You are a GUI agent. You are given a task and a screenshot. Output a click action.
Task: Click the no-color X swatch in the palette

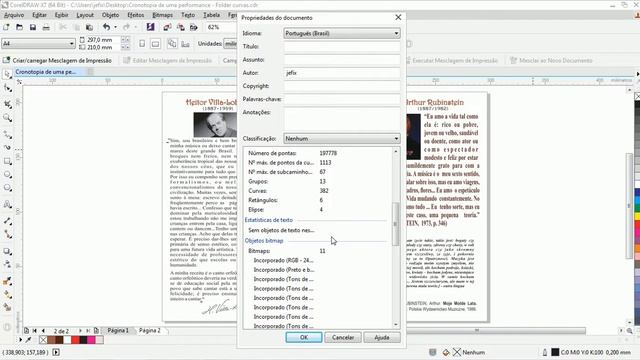[43, 340]
